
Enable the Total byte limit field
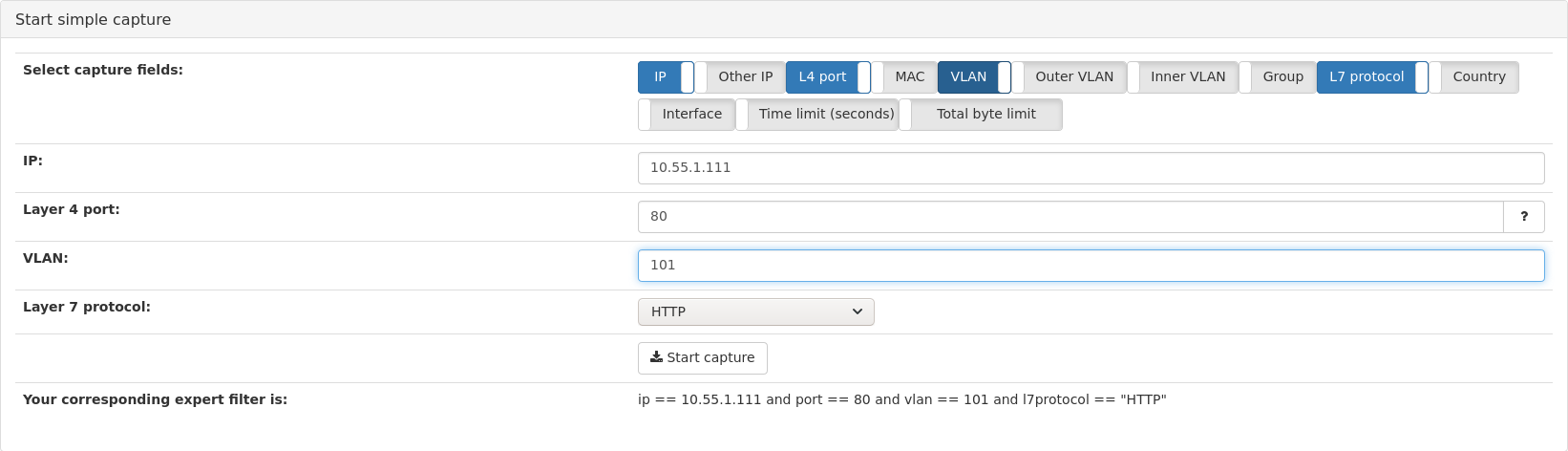[x=981, y=115]
